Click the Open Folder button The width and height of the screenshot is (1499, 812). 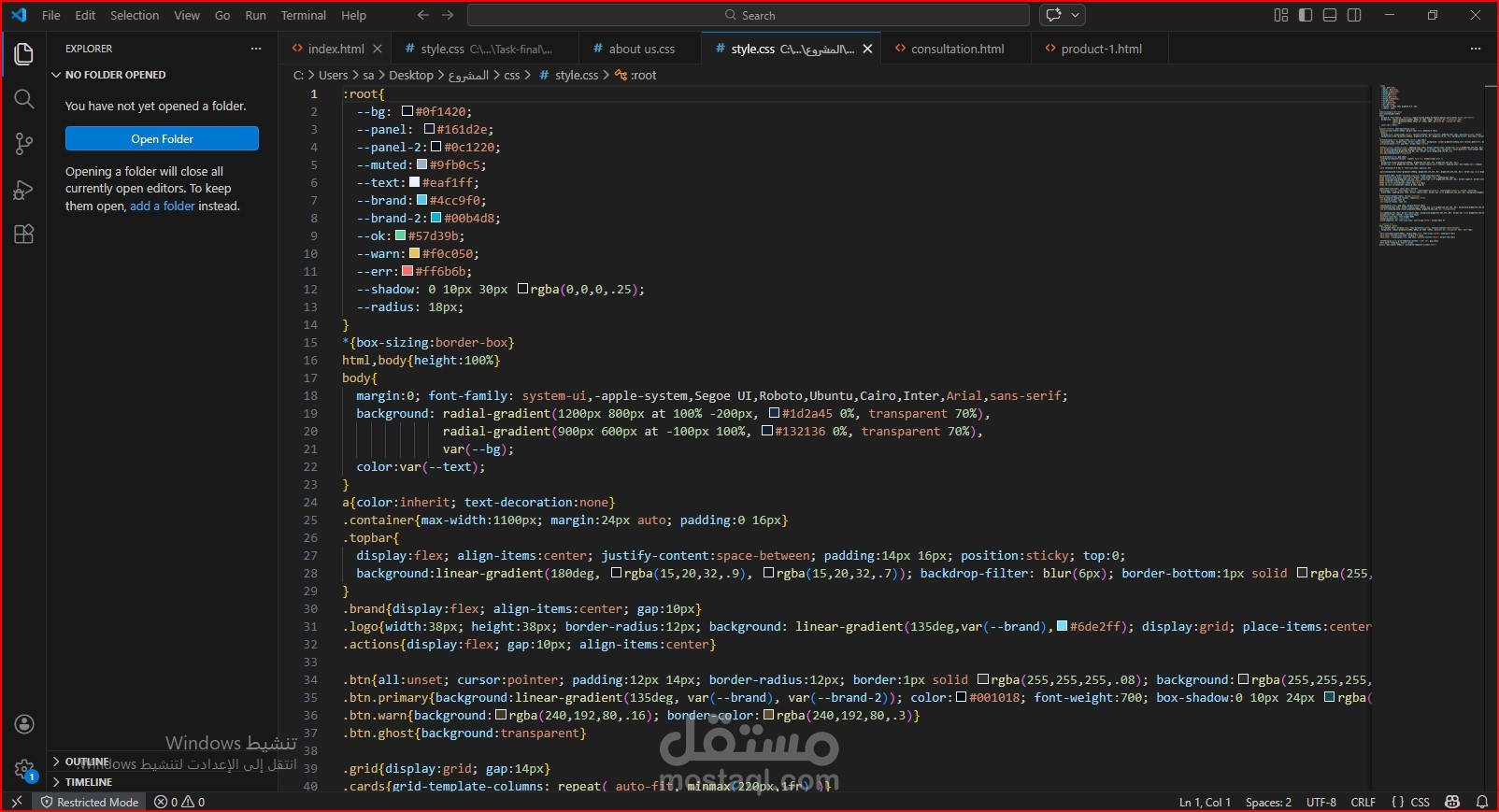tap(162, 138)
